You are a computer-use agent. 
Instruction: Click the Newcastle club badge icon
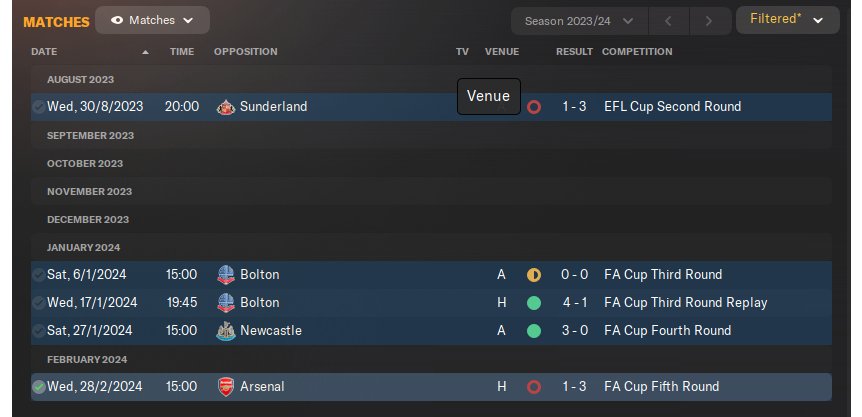click(x=225, y=331)
